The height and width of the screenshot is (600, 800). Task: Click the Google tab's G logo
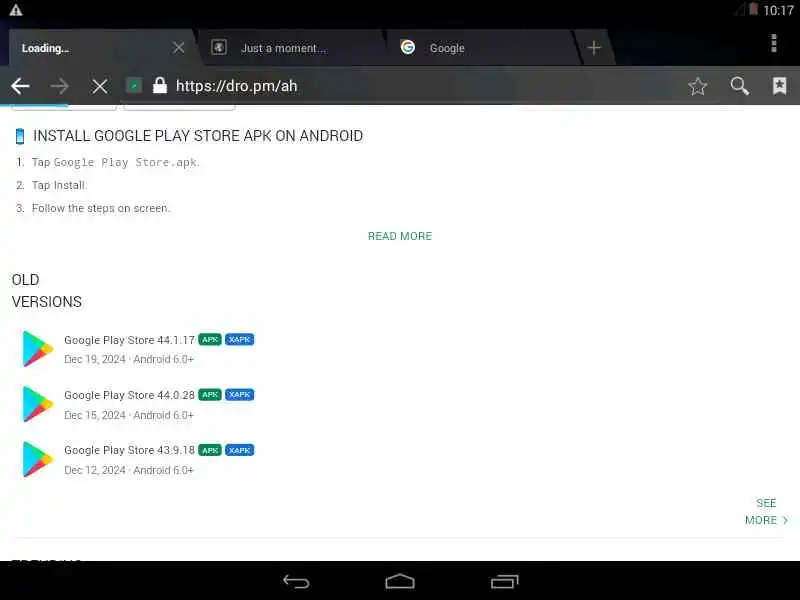tap(408, 47)
